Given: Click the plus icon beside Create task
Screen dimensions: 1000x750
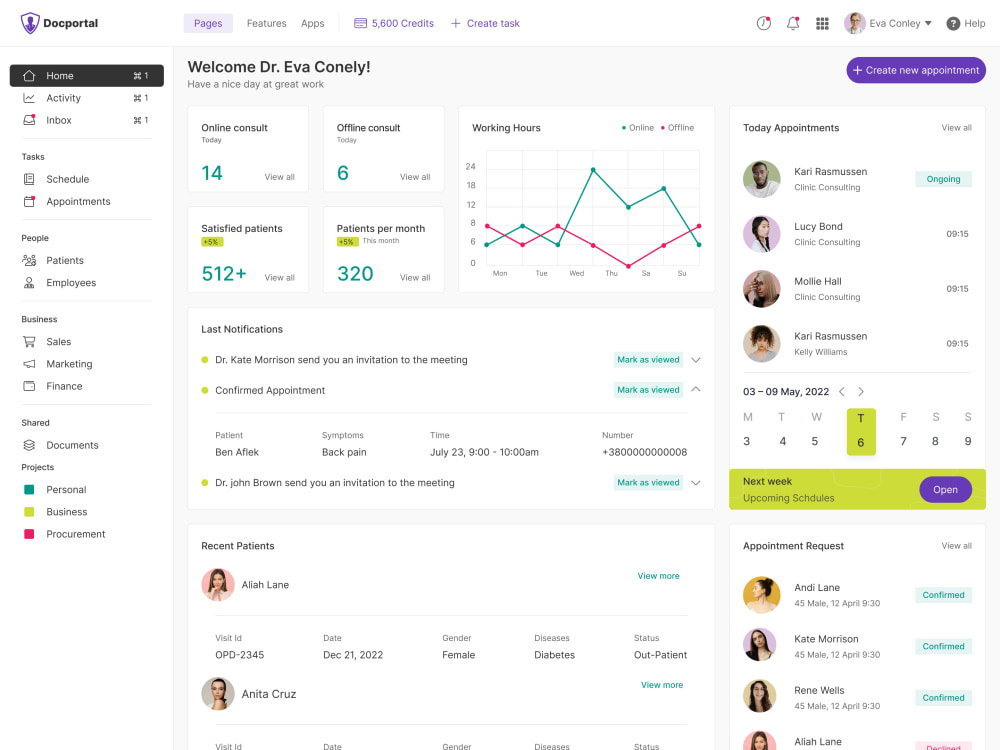Looking at the screenshot, I should click(x=455, y=24).
